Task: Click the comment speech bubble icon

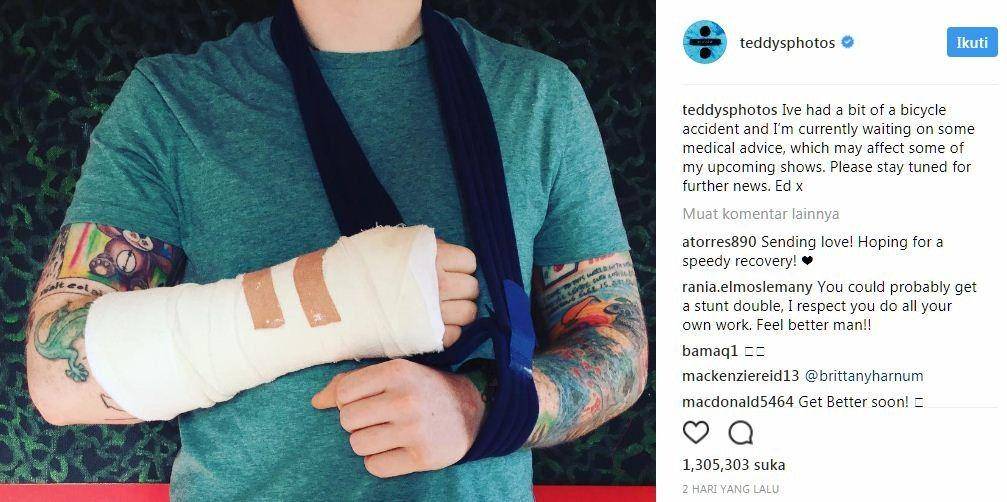Action: pos(740,433)
